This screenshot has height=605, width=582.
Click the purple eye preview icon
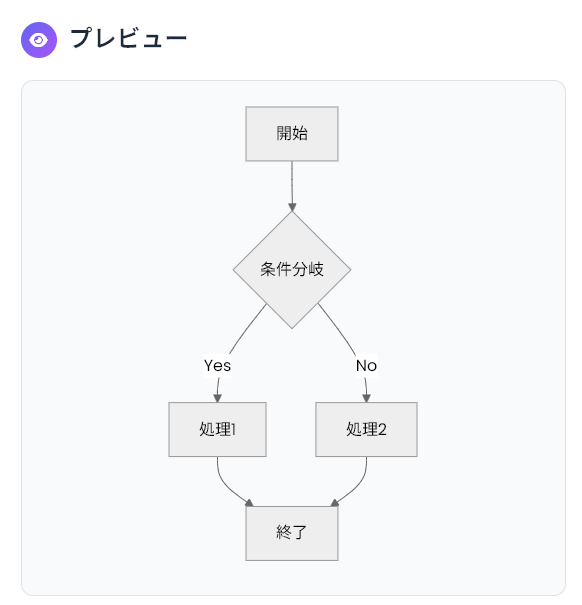39,40
